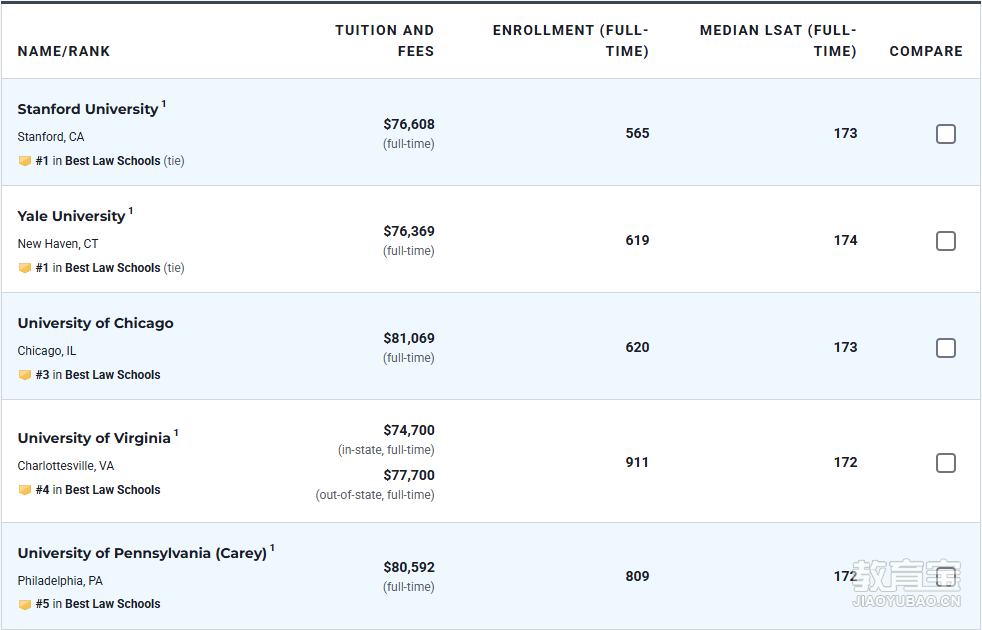The width and height of the screenshot is (982, 630).
Task: Open University of Pennsylvania (Carey) link
Action: click(x=142, y=553)
